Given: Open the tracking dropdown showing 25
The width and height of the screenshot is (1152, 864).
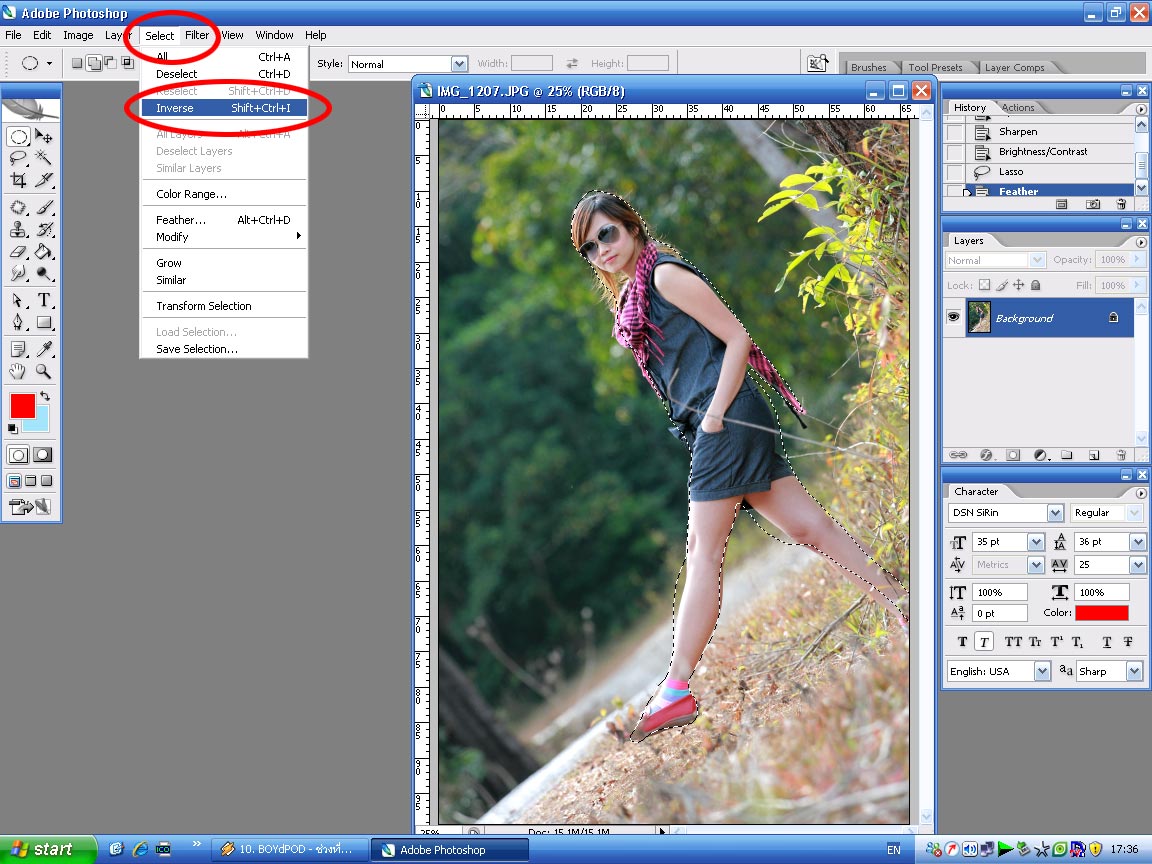Looking at the screenshot, I should click(x=1137, y=565).
